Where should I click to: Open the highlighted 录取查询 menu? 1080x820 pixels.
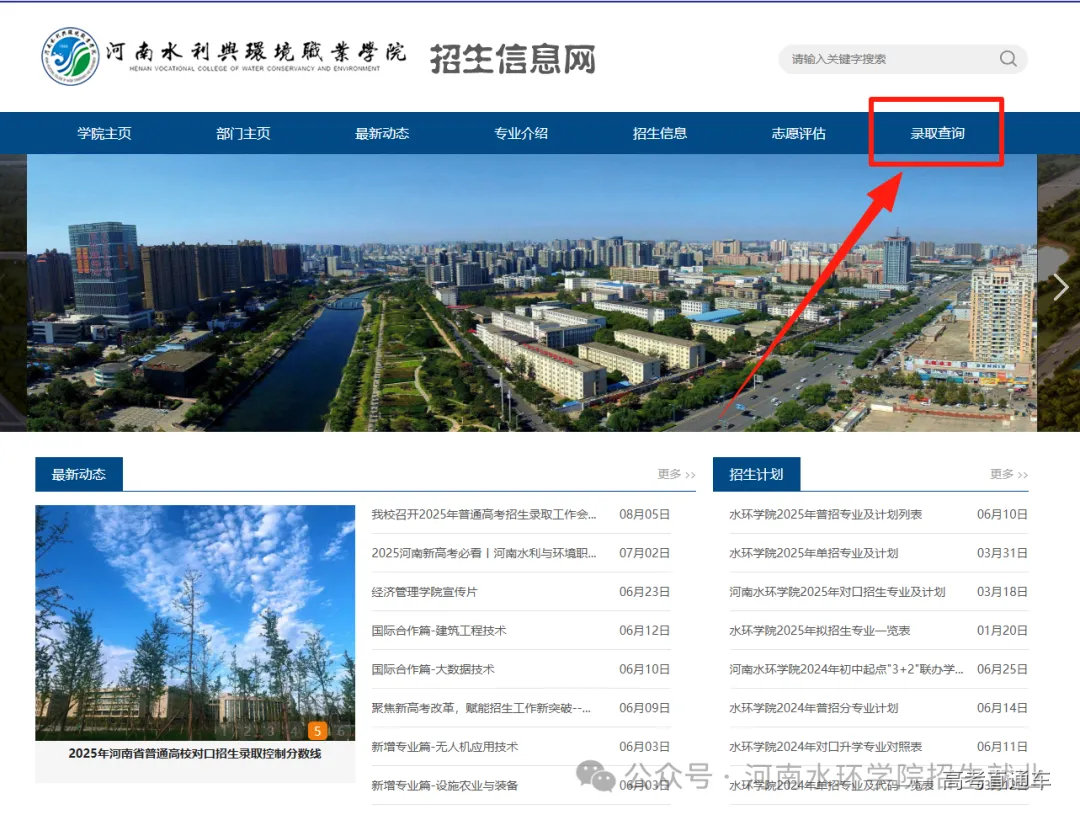[936, 133]
